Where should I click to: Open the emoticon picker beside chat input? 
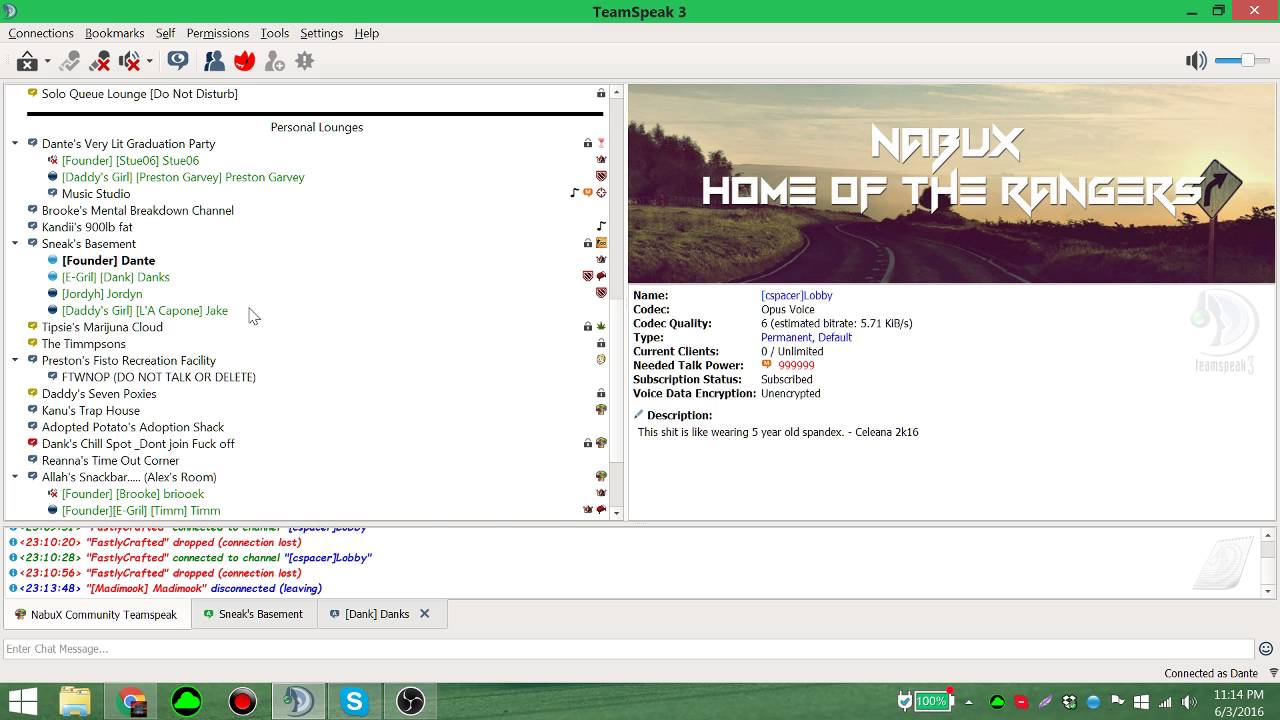click(x=1266, y=649)
